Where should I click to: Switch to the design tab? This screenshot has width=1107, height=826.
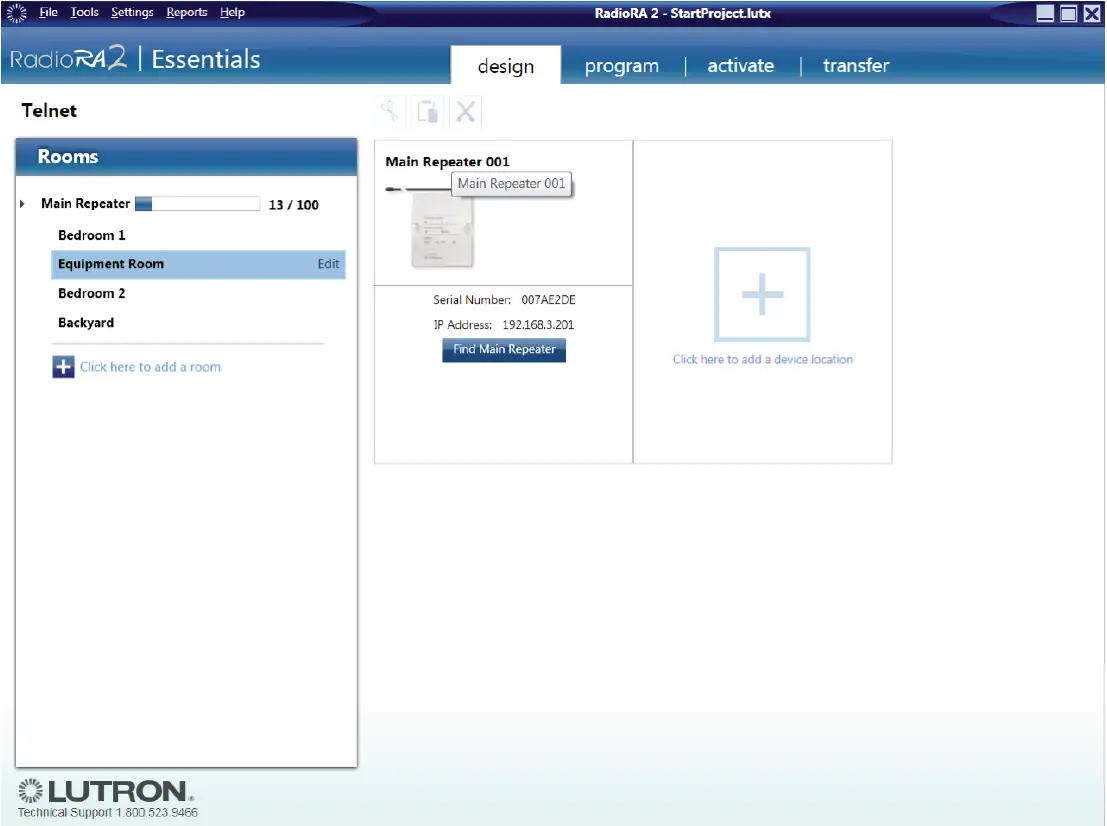pos(505,66)
